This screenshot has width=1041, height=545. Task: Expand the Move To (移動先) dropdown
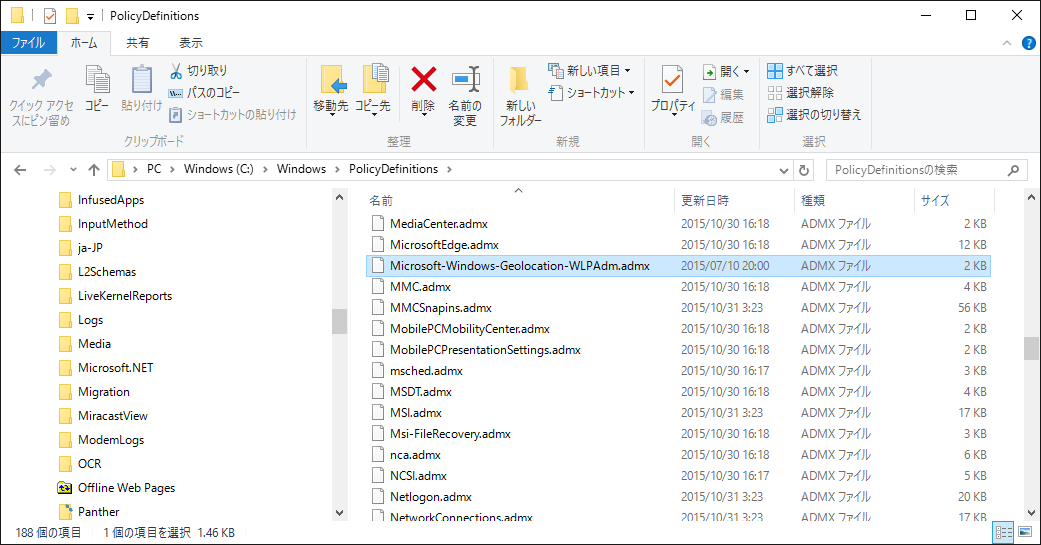click(x=331, y=114)
